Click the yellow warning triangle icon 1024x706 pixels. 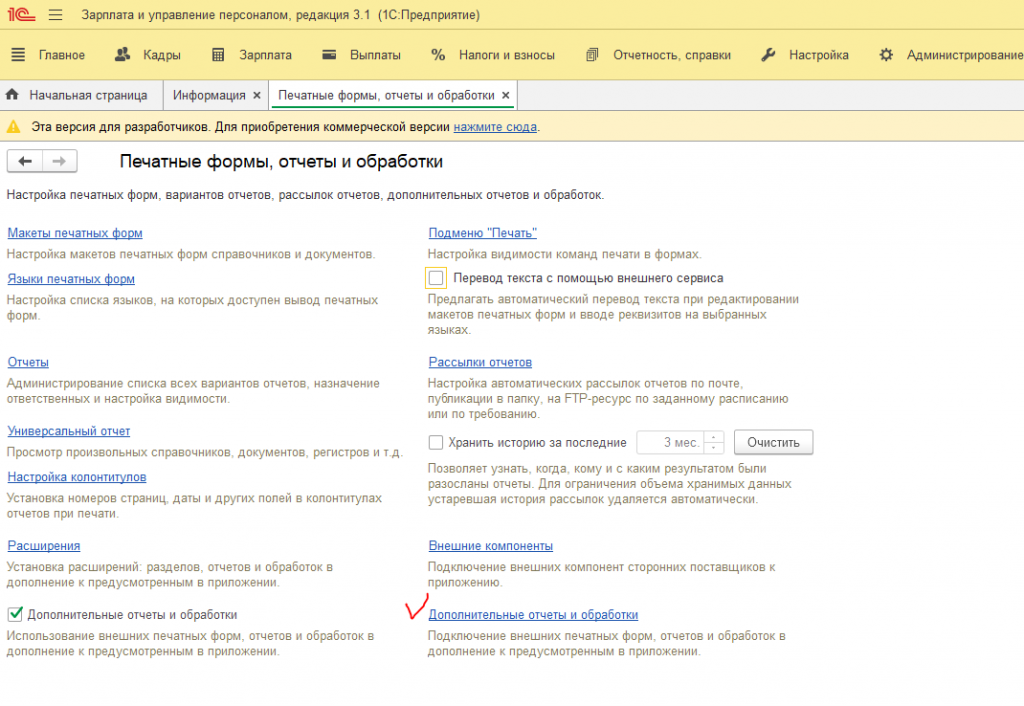(13, 127)
